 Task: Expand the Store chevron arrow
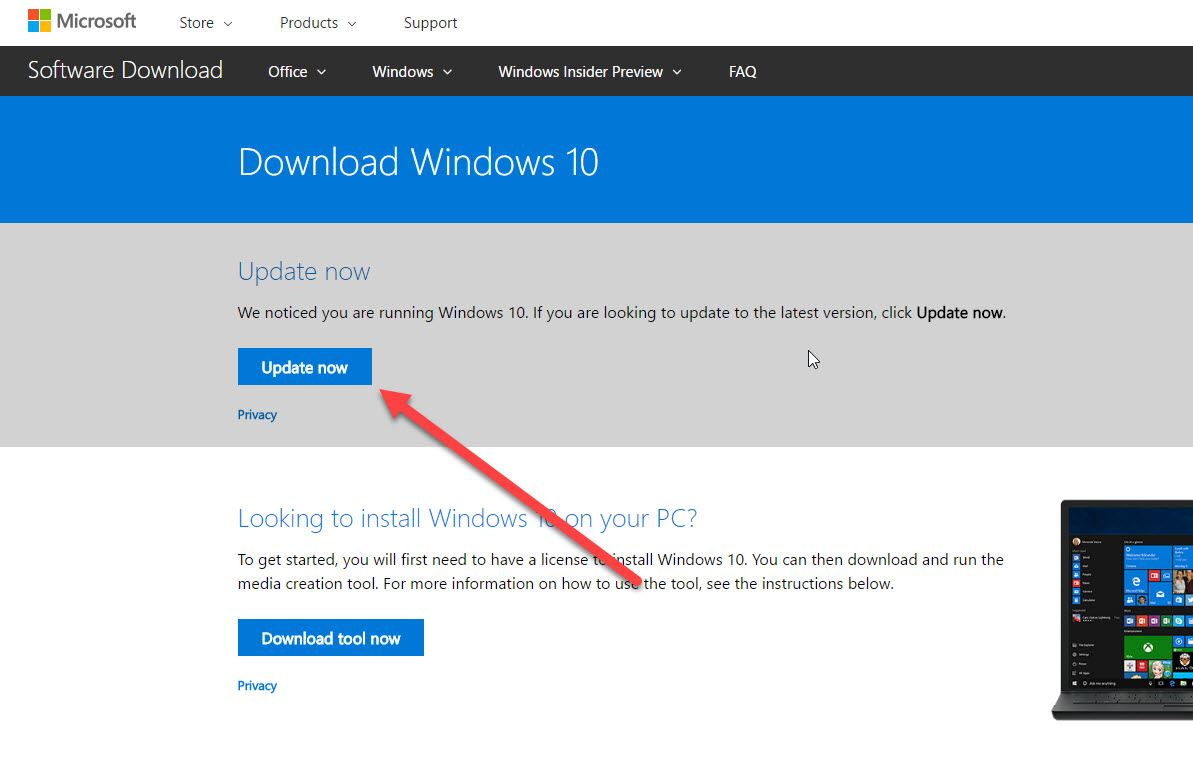[x=227, y=24]
